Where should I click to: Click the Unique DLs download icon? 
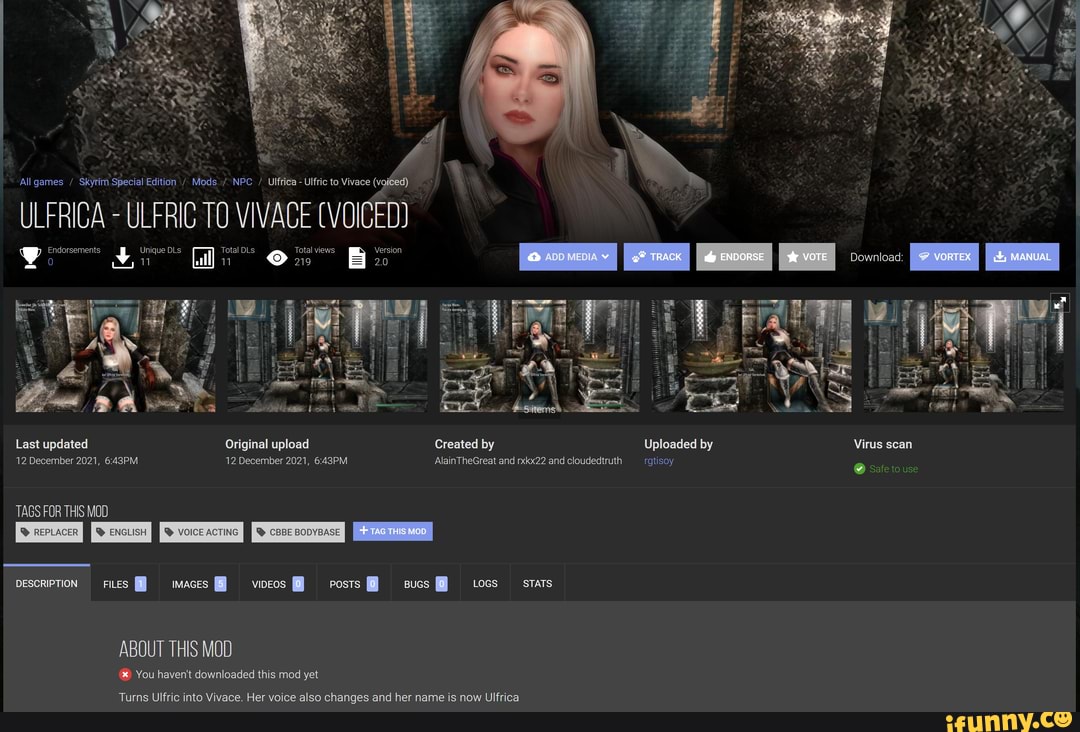click(x=122, y=258)
